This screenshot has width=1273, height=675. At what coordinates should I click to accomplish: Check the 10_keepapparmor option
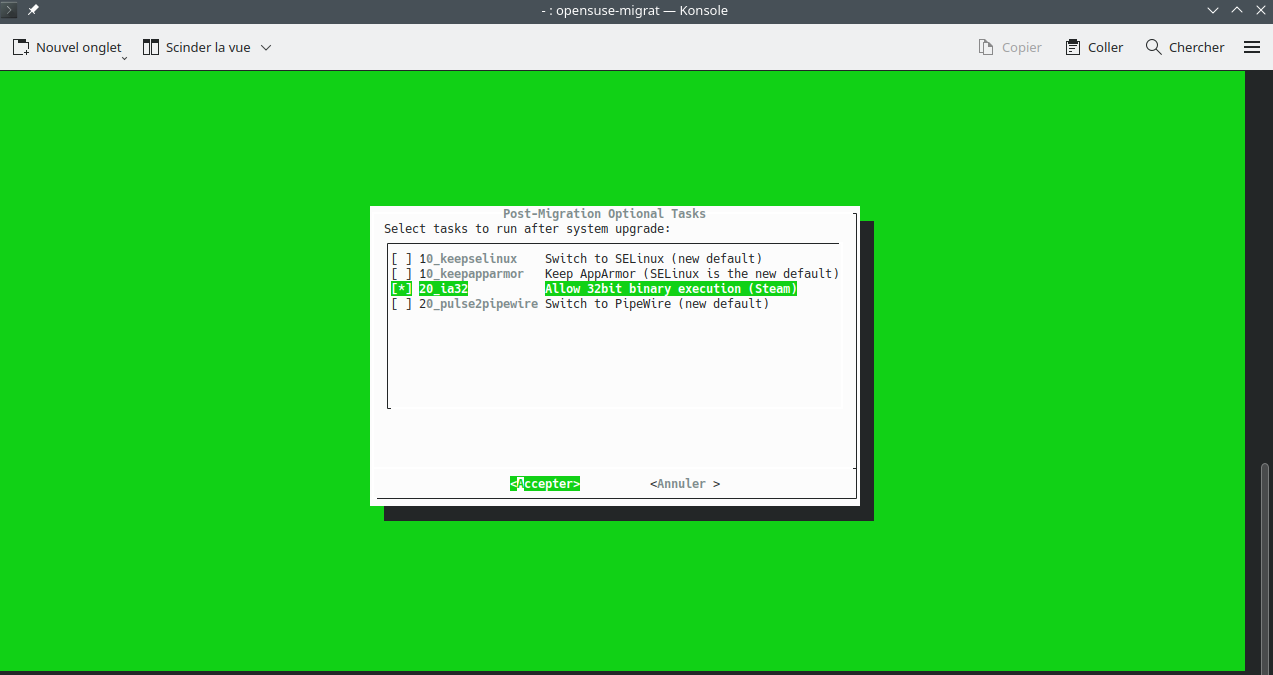(x=401, y=274)
